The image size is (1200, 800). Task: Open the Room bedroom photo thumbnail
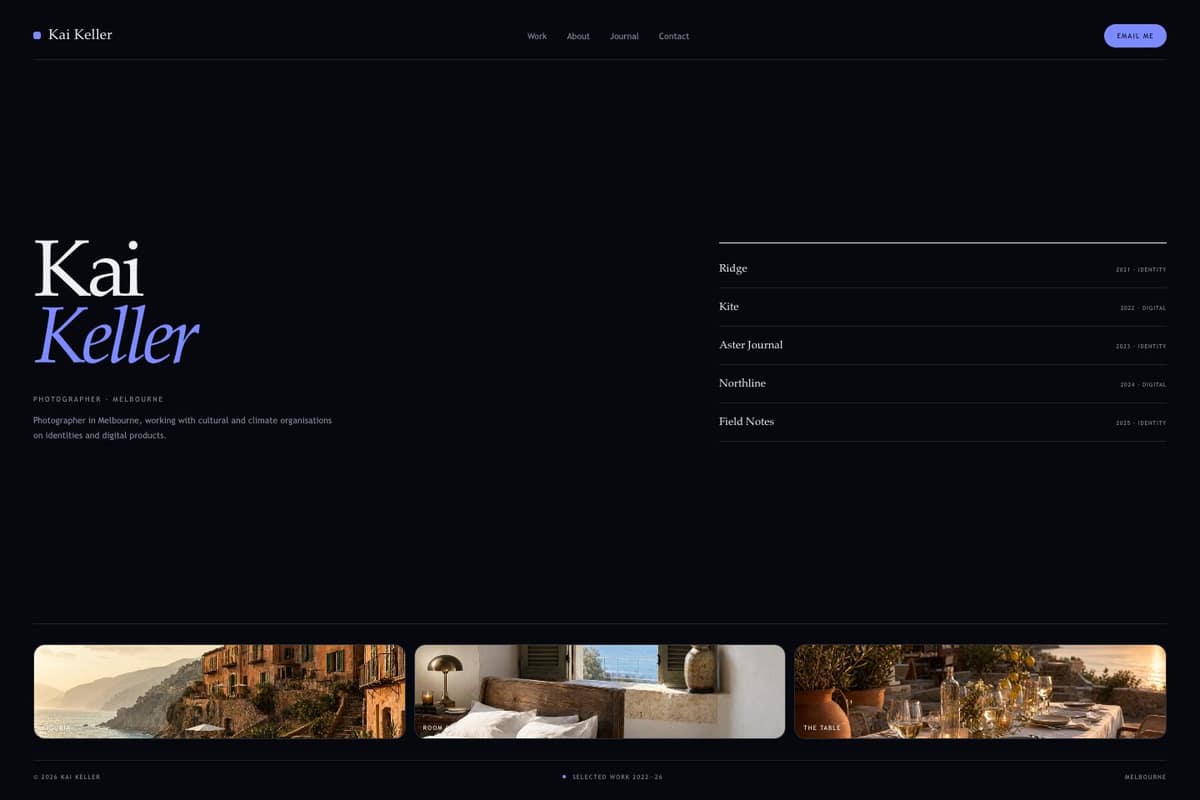600,691
